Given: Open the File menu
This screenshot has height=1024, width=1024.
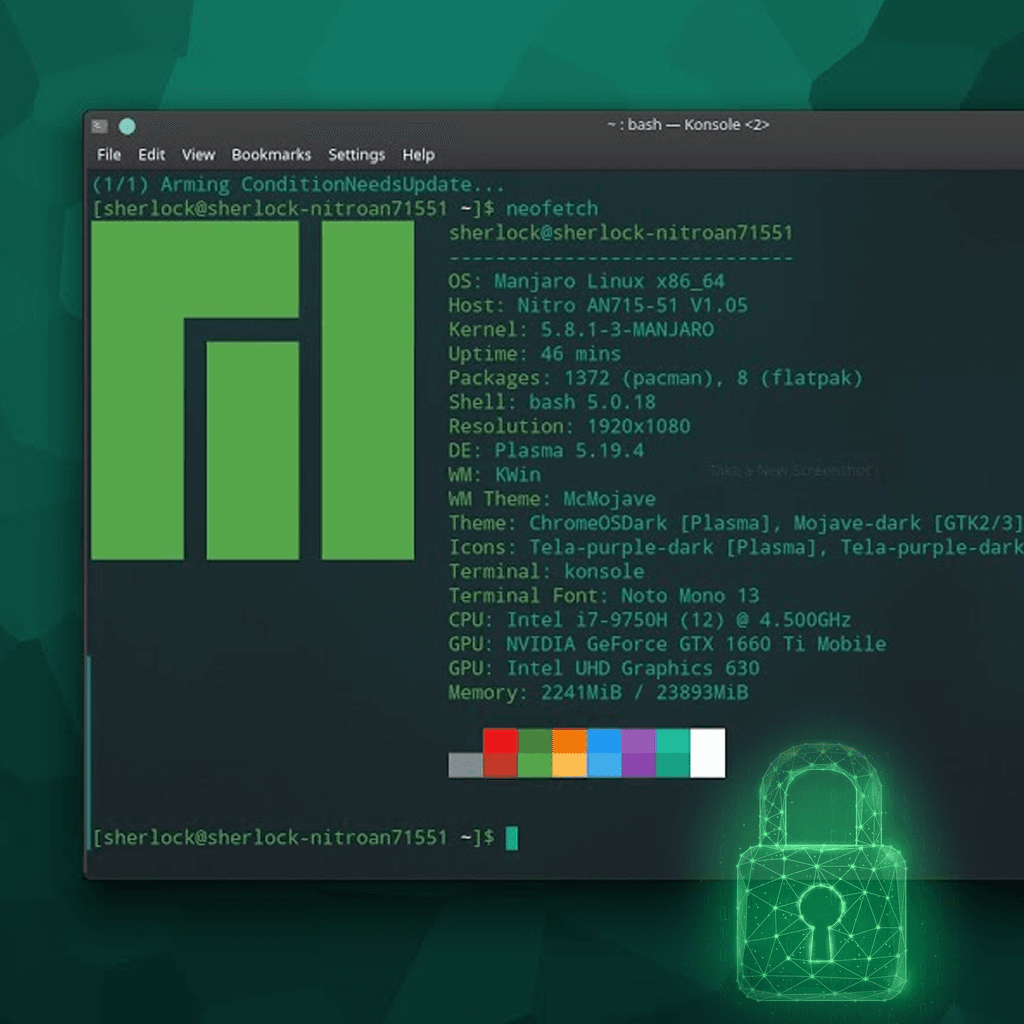Looking at the screenshot, I should (108, 155).
